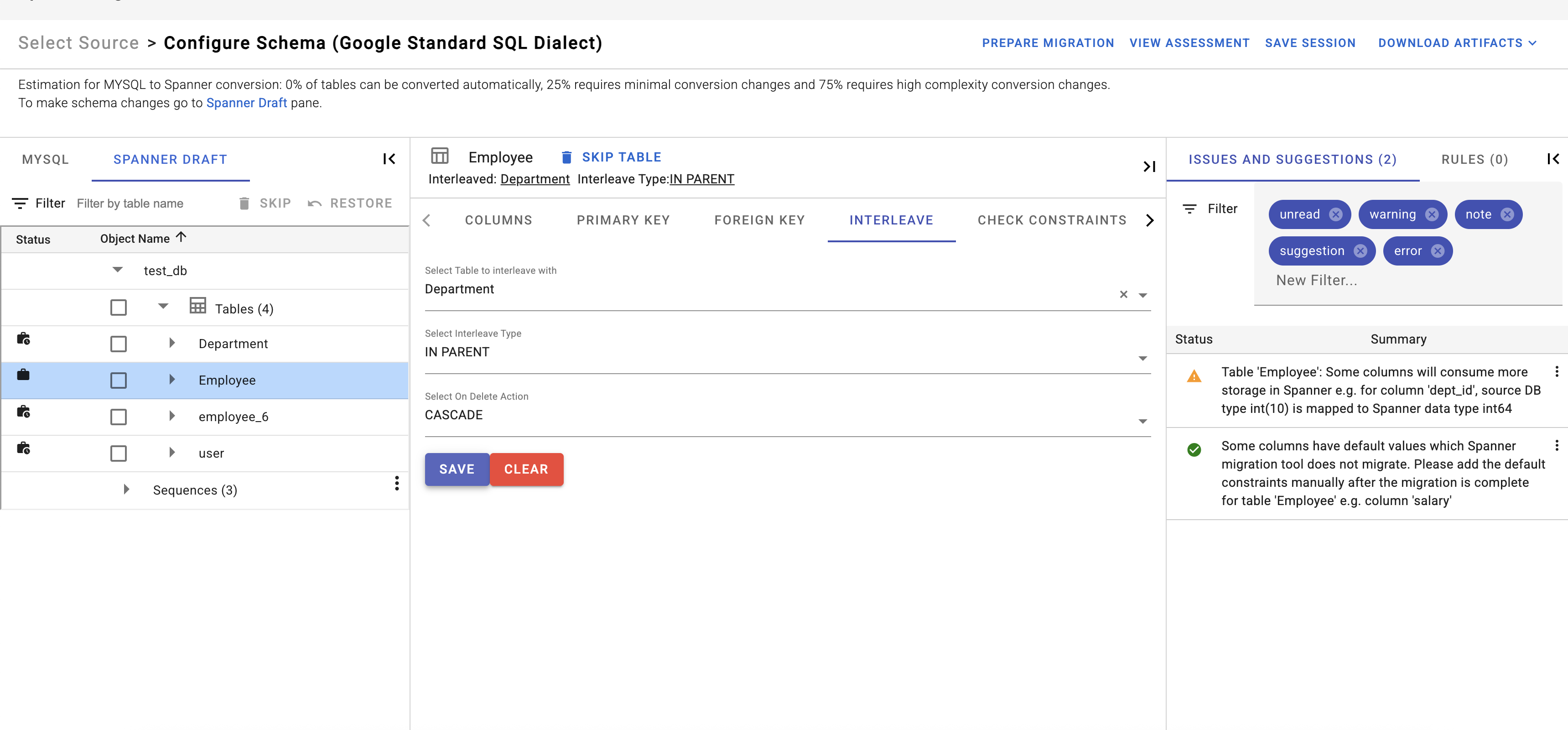Image resolution: width=1568 pixels, height=730 pixels.
Task: Remove the 'warning' filter chip
Action: (1432, 214)
